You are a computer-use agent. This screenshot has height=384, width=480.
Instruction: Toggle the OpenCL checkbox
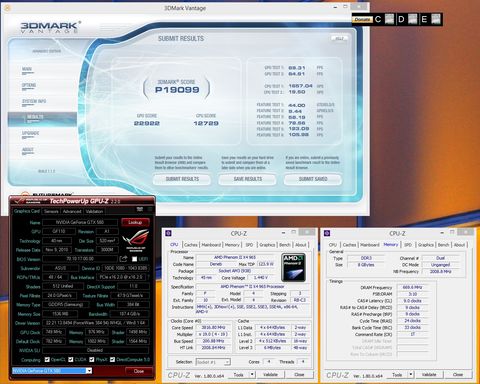47,359
